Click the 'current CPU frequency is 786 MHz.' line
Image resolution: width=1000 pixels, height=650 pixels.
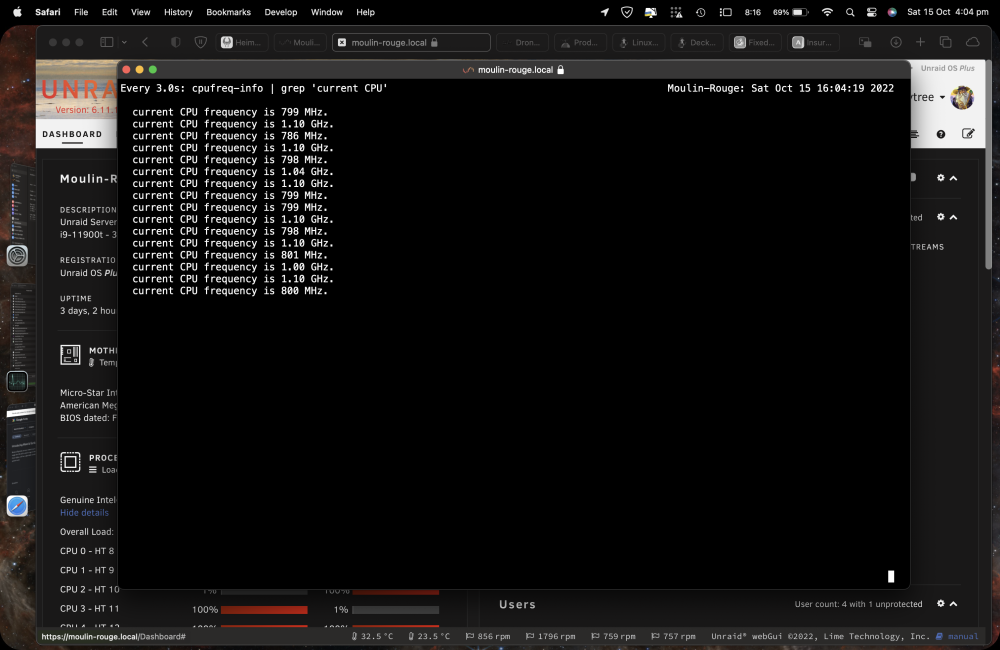click(230, 136)
